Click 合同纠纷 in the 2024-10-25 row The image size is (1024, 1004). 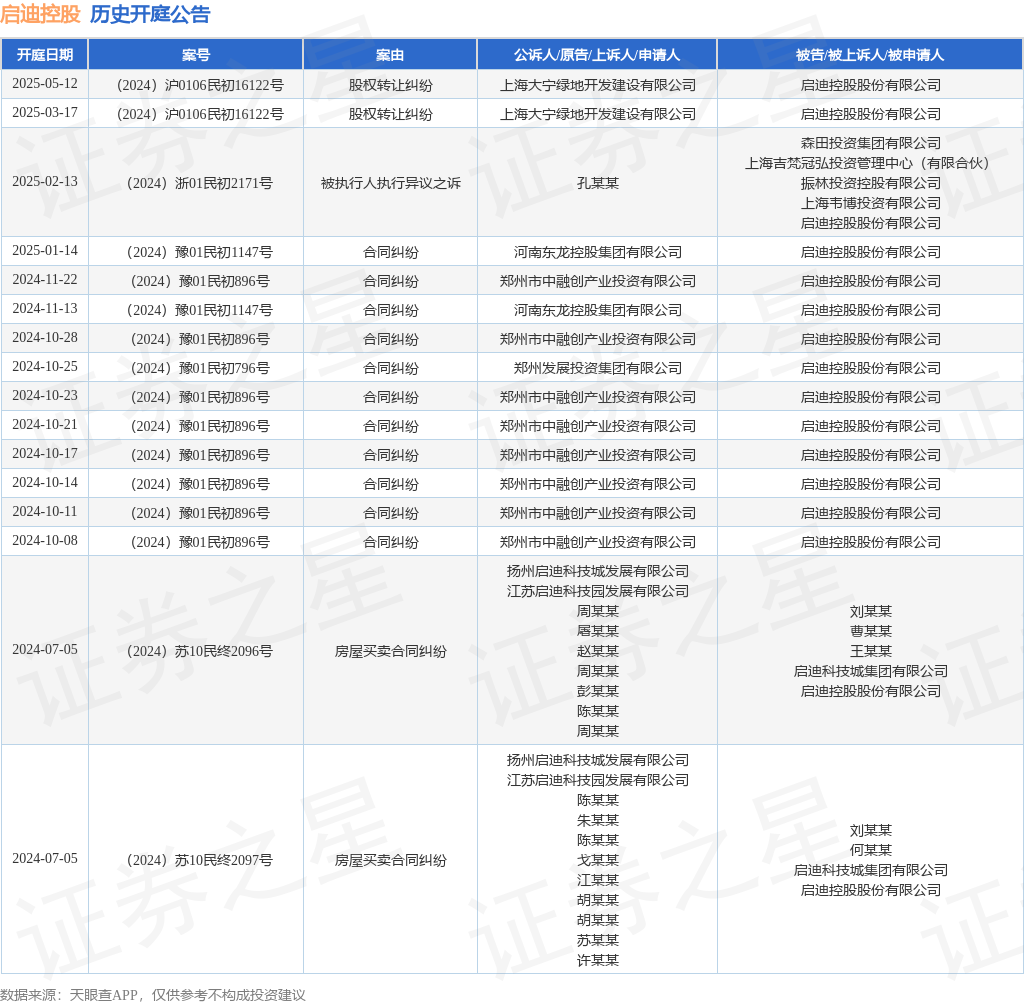point(391,368)
